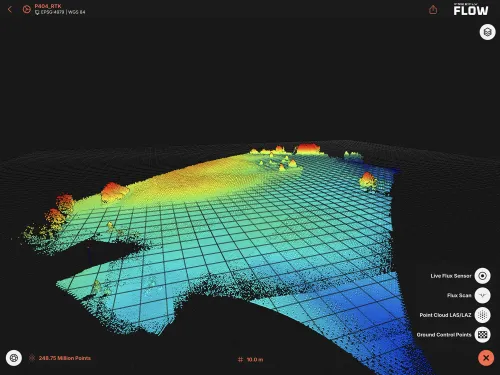Click the 10.0 m grid spacing value

click(x=255, y=360)
